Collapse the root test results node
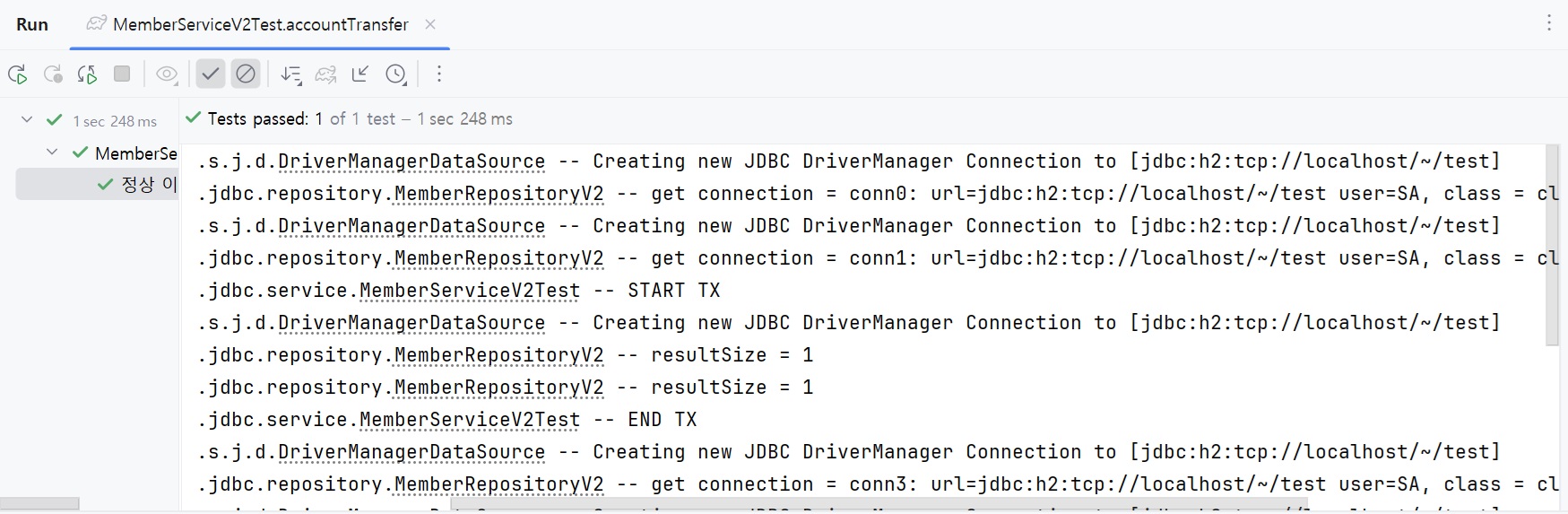The width and height of the screenshot is (1568, 514). [27, 119]
